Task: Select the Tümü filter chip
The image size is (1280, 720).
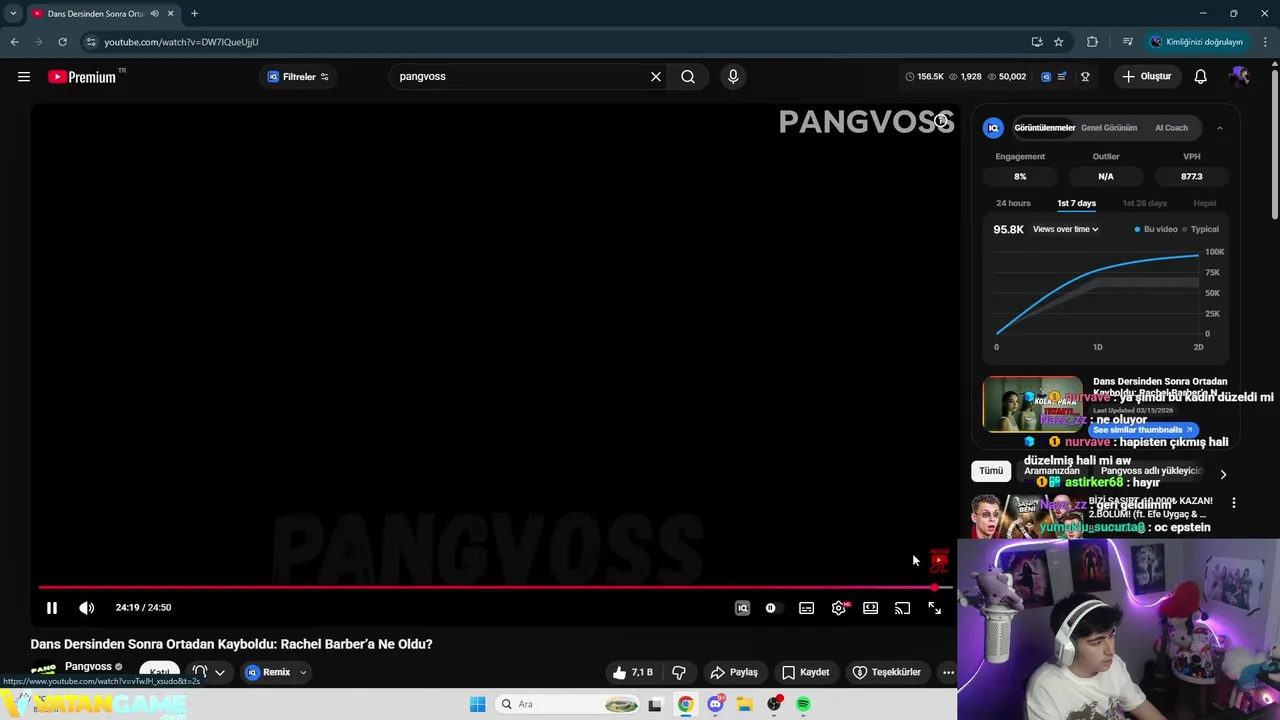Action: (x=991, y=471)
